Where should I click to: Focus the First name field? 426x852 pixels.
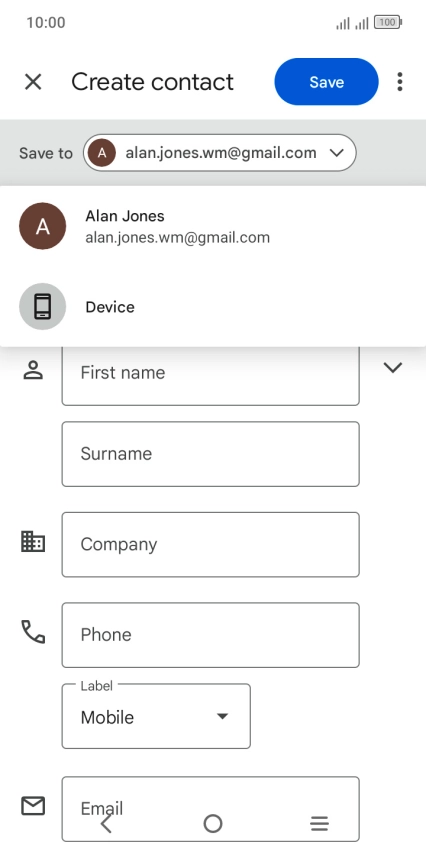pyautogui.click(x=211, y=373)
